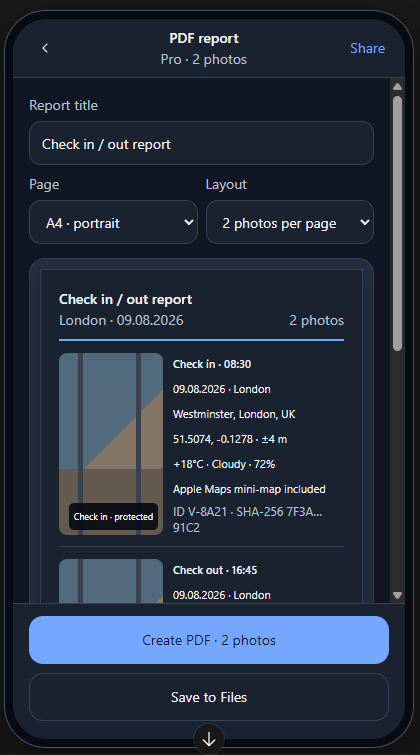Image resolution: width=420 pixels, height=755 pixels.
Task: Click the scrollbar down arrow
Action: pyautogui.click(x=397, y=595)
